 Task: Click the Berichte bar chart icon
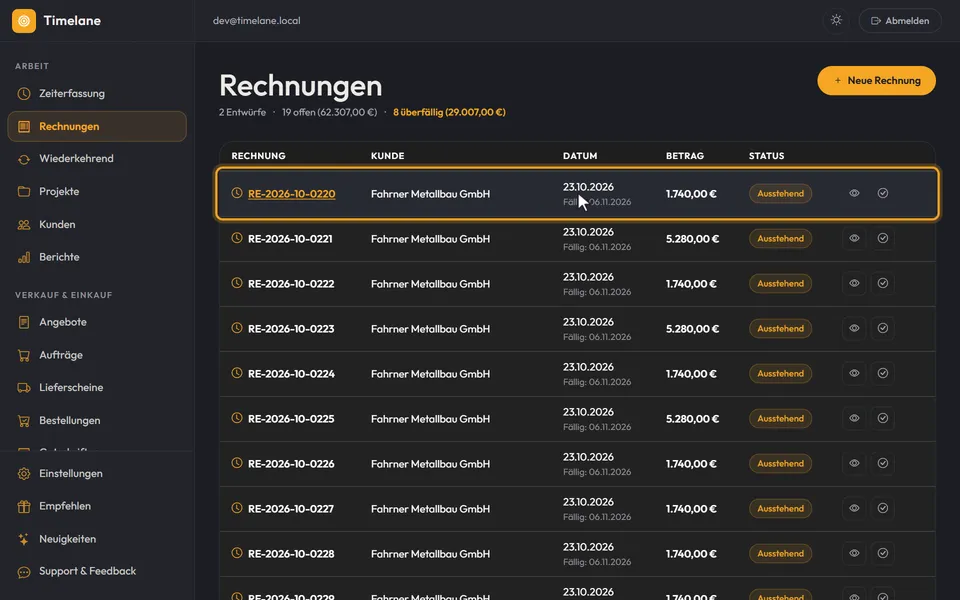(24, 257)
